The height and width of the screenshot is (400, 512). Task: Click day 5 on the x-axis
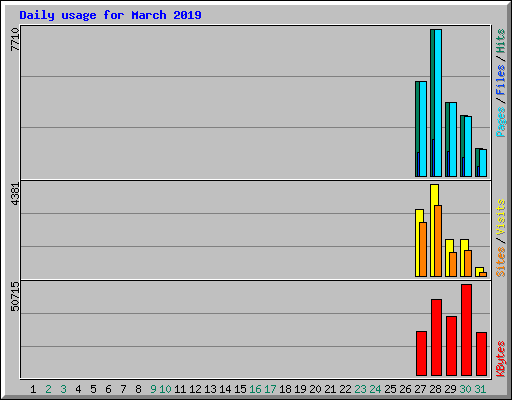pos(93,389)
